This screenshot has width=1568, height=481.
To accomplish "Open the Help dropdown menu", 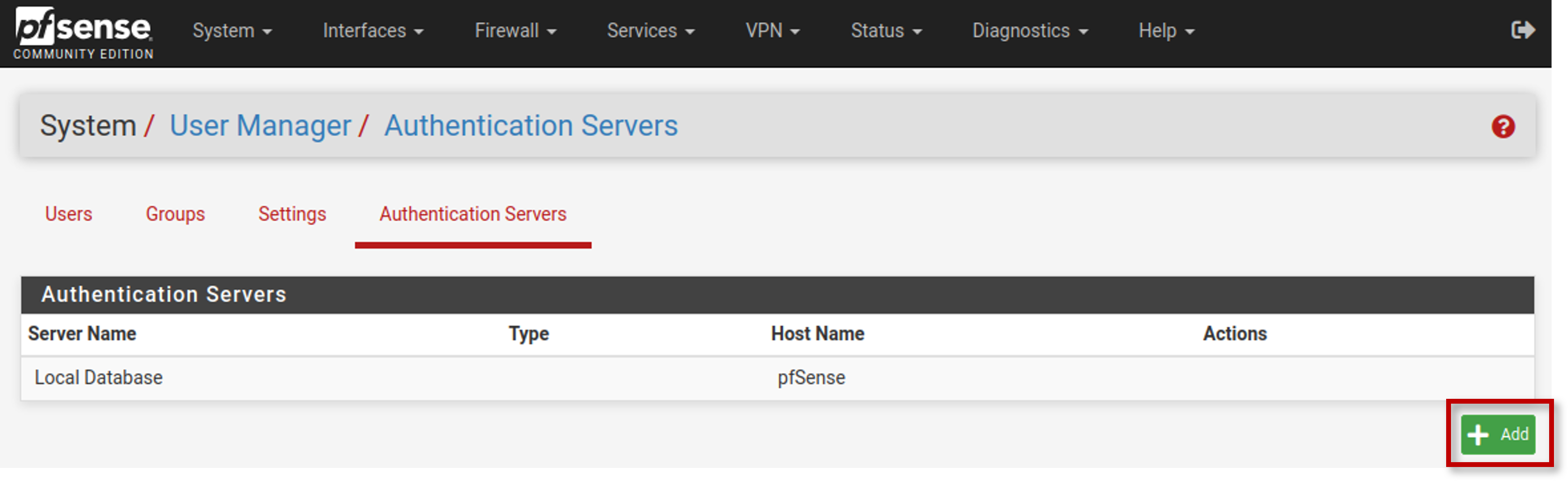I will tap(1166, 30).
